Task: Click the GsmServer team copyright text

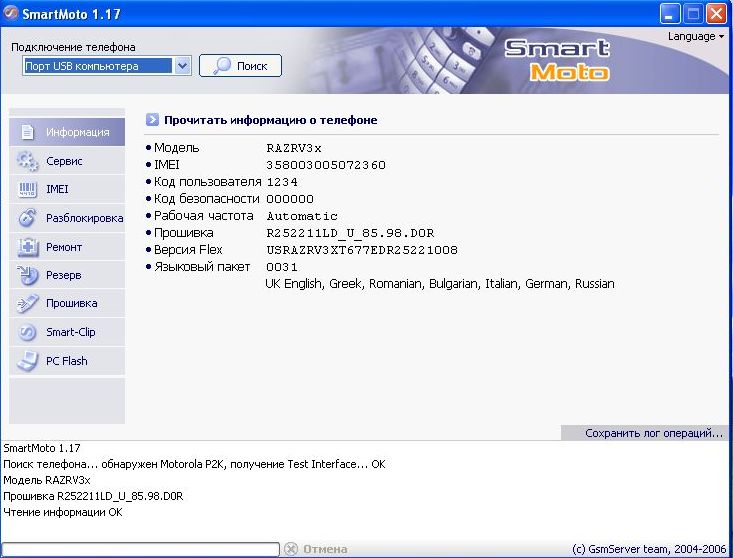Action: click(649, 549)
